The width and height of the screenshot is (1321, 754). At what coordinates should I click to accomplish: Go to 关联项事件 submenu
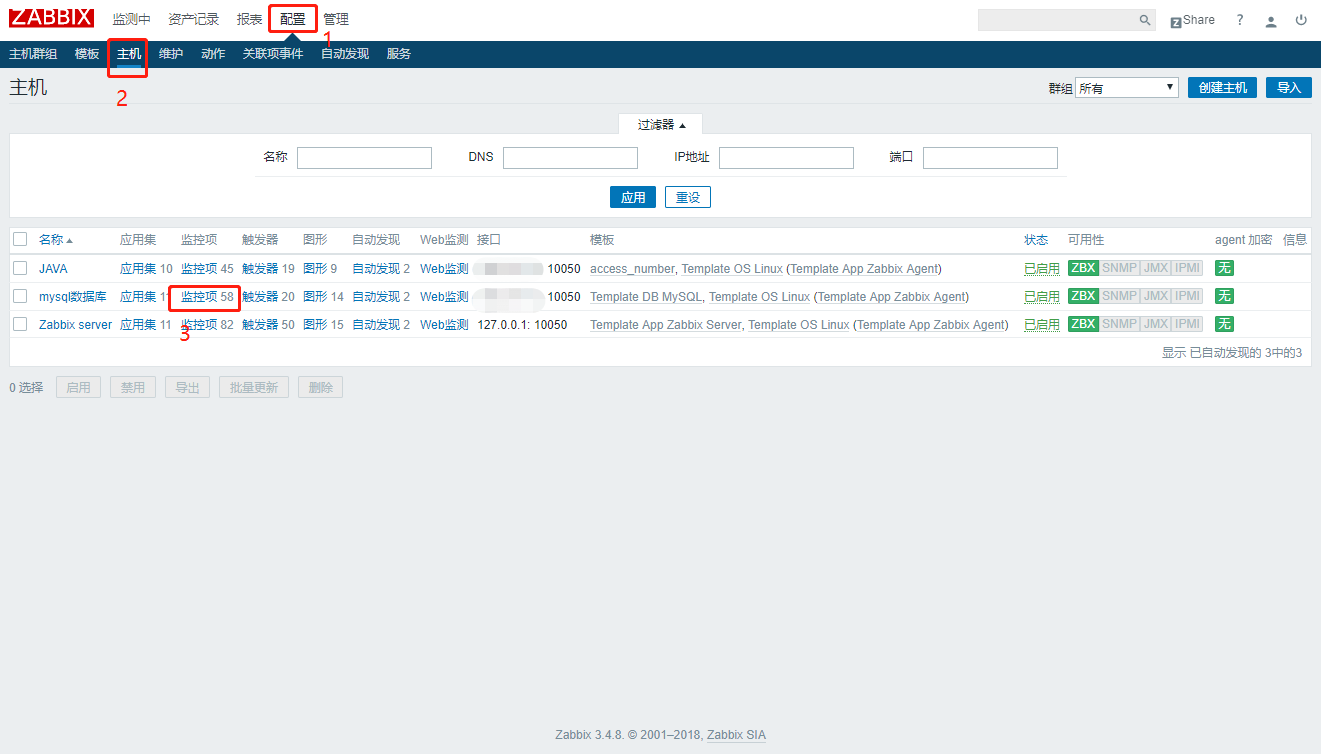coord(273,54)
